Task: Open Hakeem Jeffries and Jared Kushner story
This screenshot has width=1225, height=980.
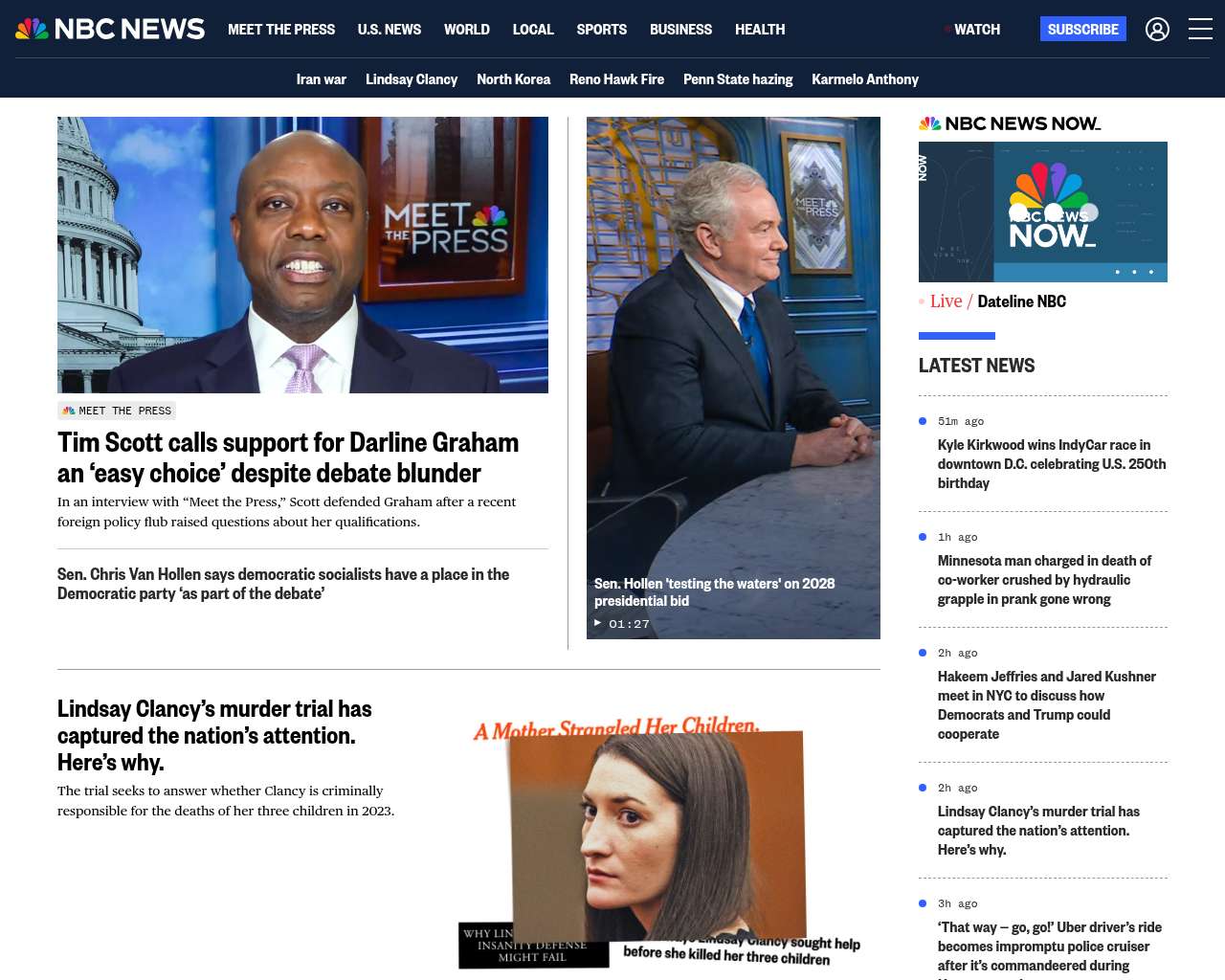Action: [1047, 705]
